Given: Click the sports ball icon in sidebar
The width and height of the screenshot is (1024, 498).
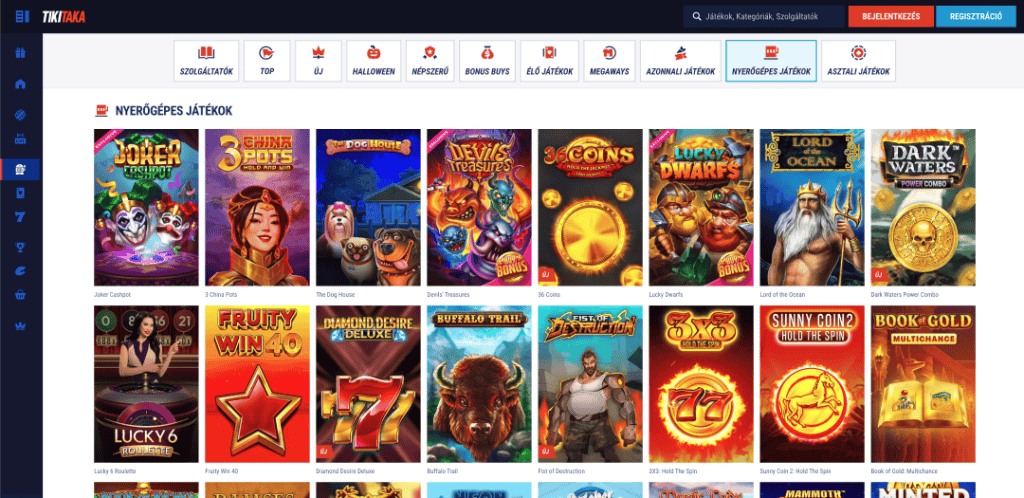Looking at the screenshot, I should [x=21, y=114].
